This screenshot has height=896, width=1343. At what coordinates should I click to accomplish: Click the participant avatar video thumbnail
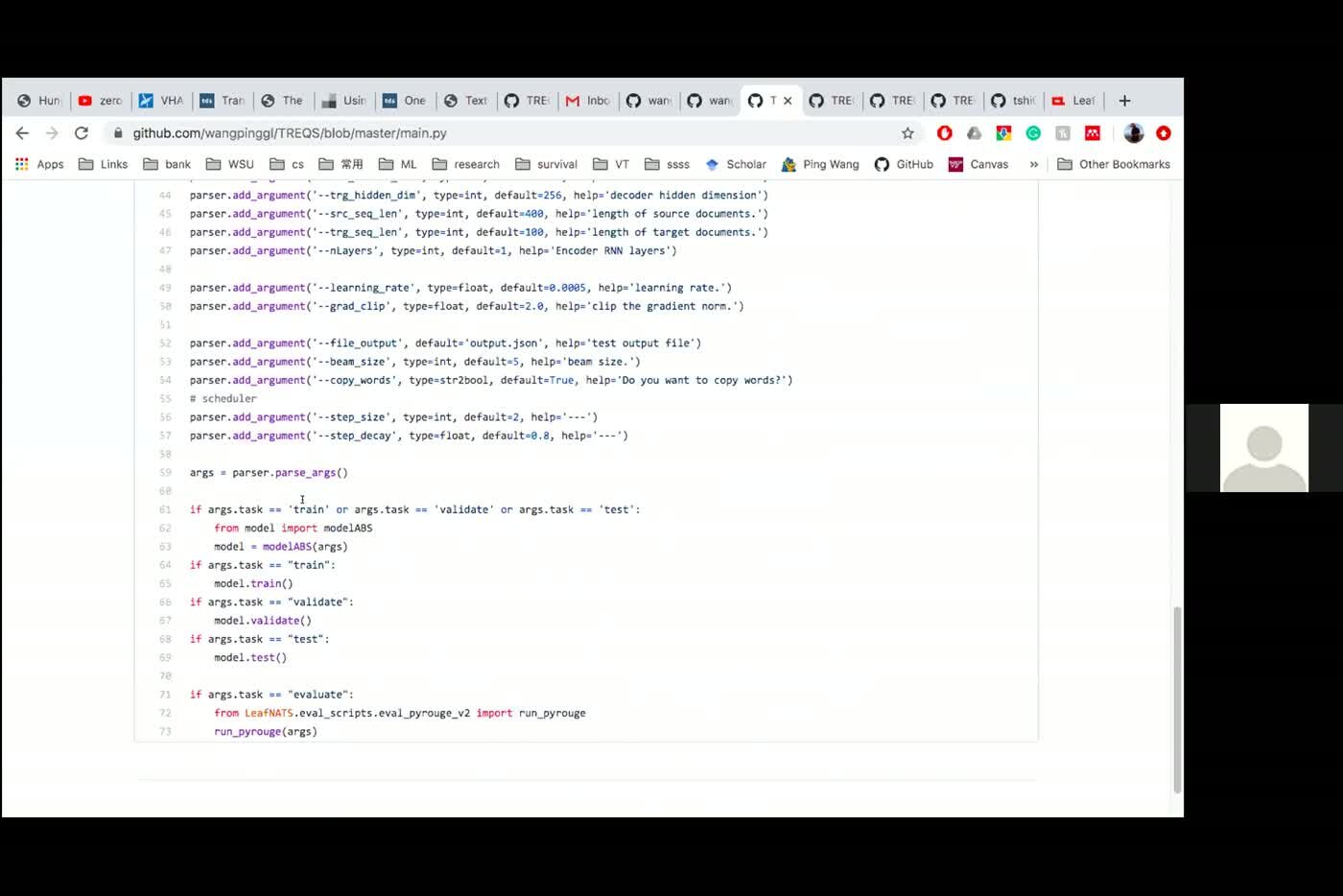(x=1263, y=448)
